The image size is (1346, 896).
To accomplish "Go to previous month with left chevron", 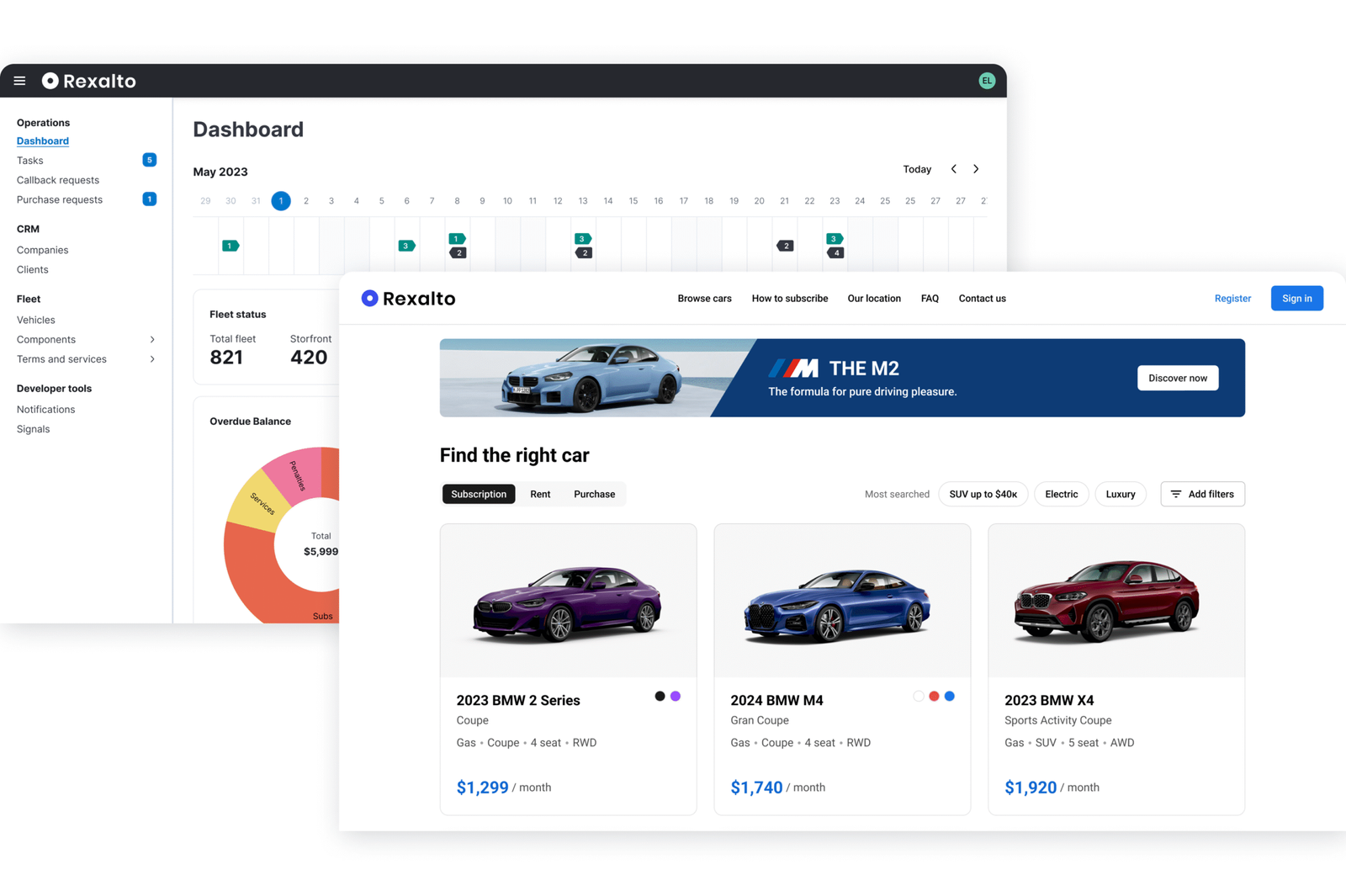I will click(x=953, y=169).
